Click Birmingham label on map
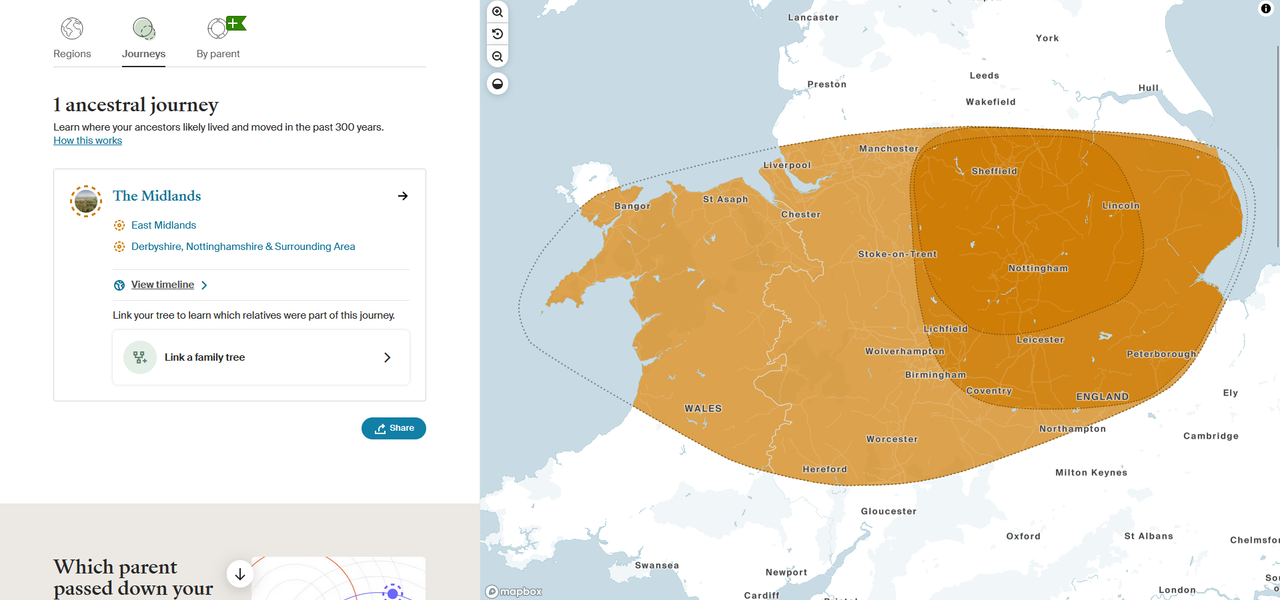This screenshot has height=600, width=1280. pyautogui.click(x=936, y=375)
